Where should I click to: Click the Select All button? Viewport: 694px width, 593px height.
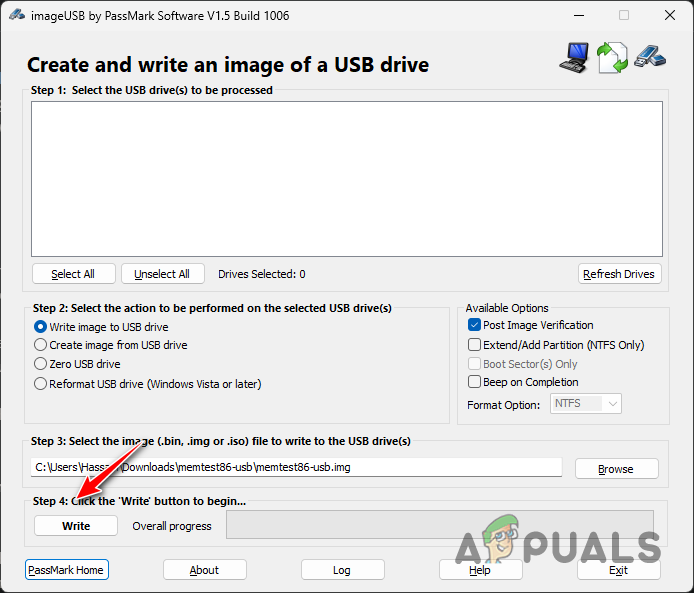(x=73, y=274)
